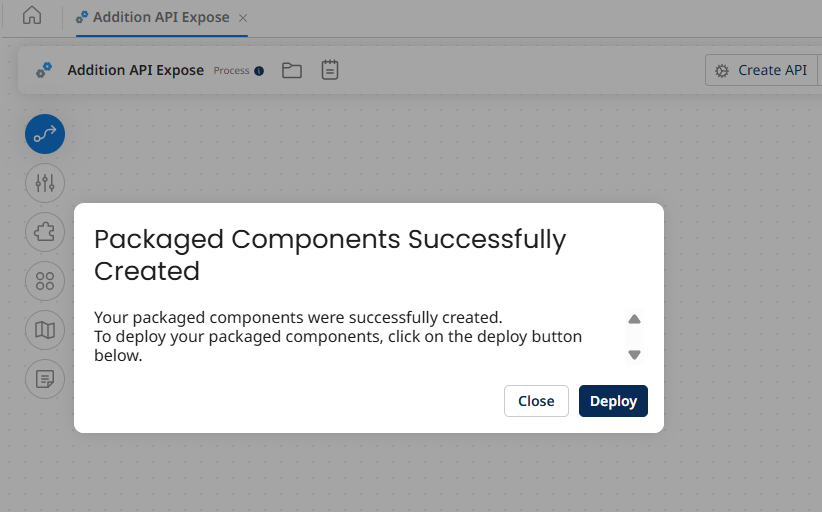The image size is (822, 512).
Task: Click the Addition API Expose process title
Action: pos(135,70)
